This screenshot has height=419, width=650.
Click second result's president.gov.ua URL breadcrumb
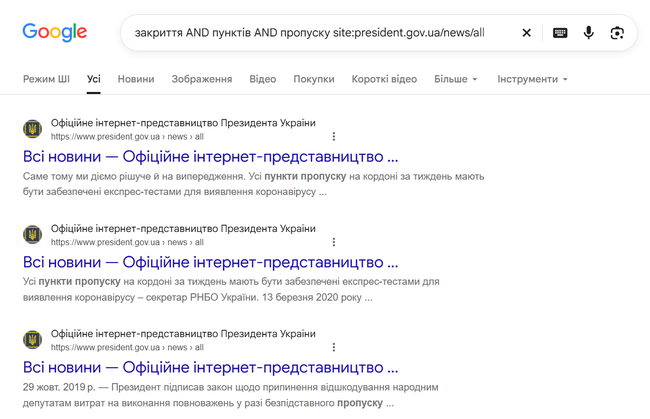click(x=127, y=242)
